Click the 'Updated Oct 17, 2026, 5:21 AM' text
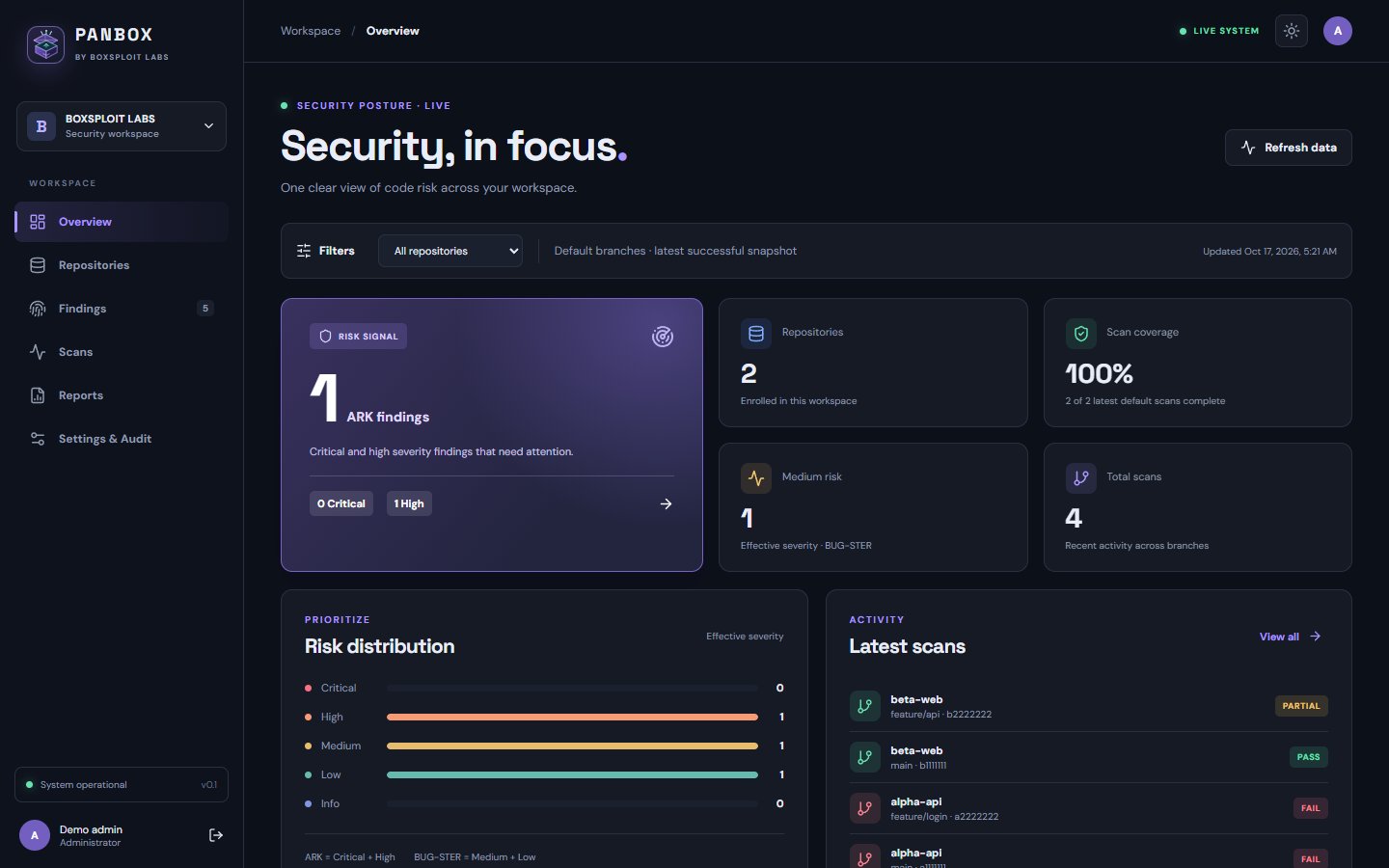Viewport: 1389px width, 868px height. point(1269,251)
